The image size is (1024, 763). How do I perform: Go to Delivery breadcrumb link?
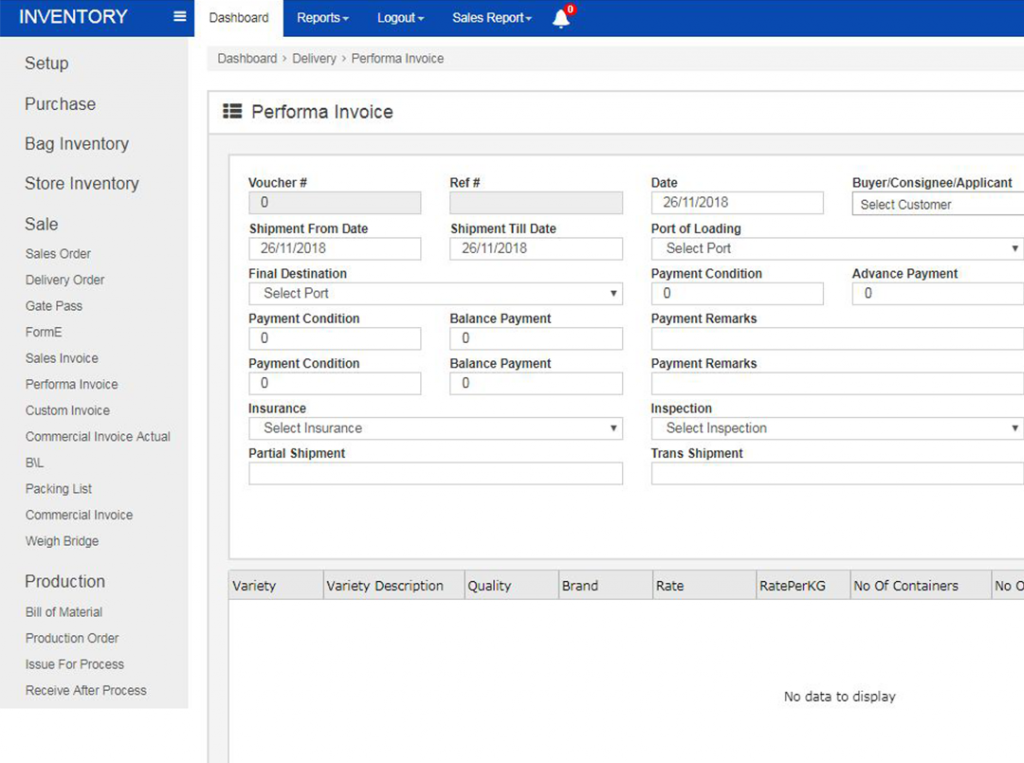coord(314,59)
